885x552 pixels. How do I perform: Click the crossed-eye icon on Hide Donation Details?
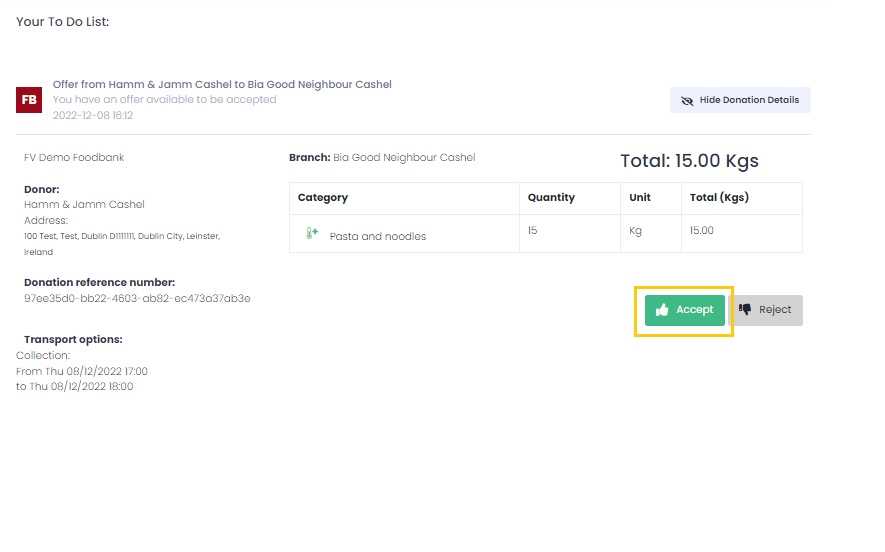tap(687, 100)
